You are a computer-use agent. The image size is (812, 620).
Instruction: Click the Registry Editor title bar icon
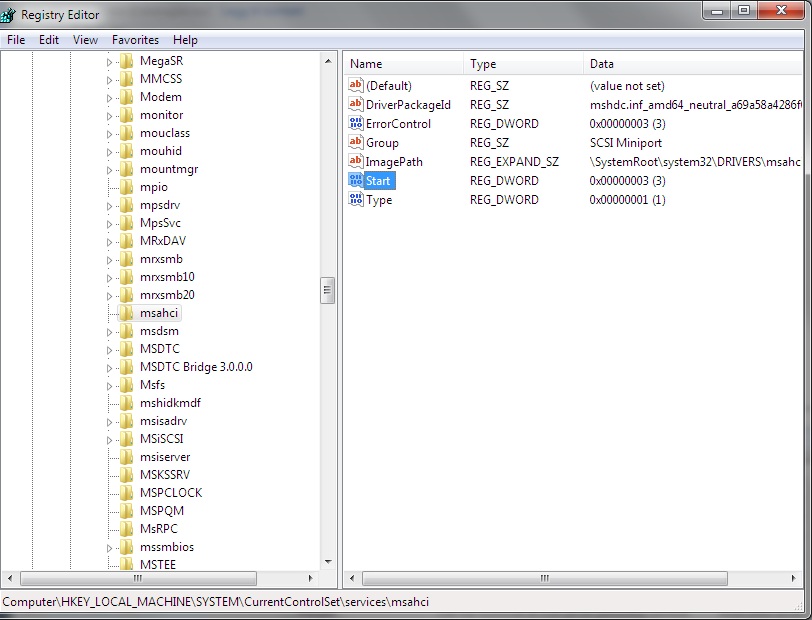coord(8,15)
